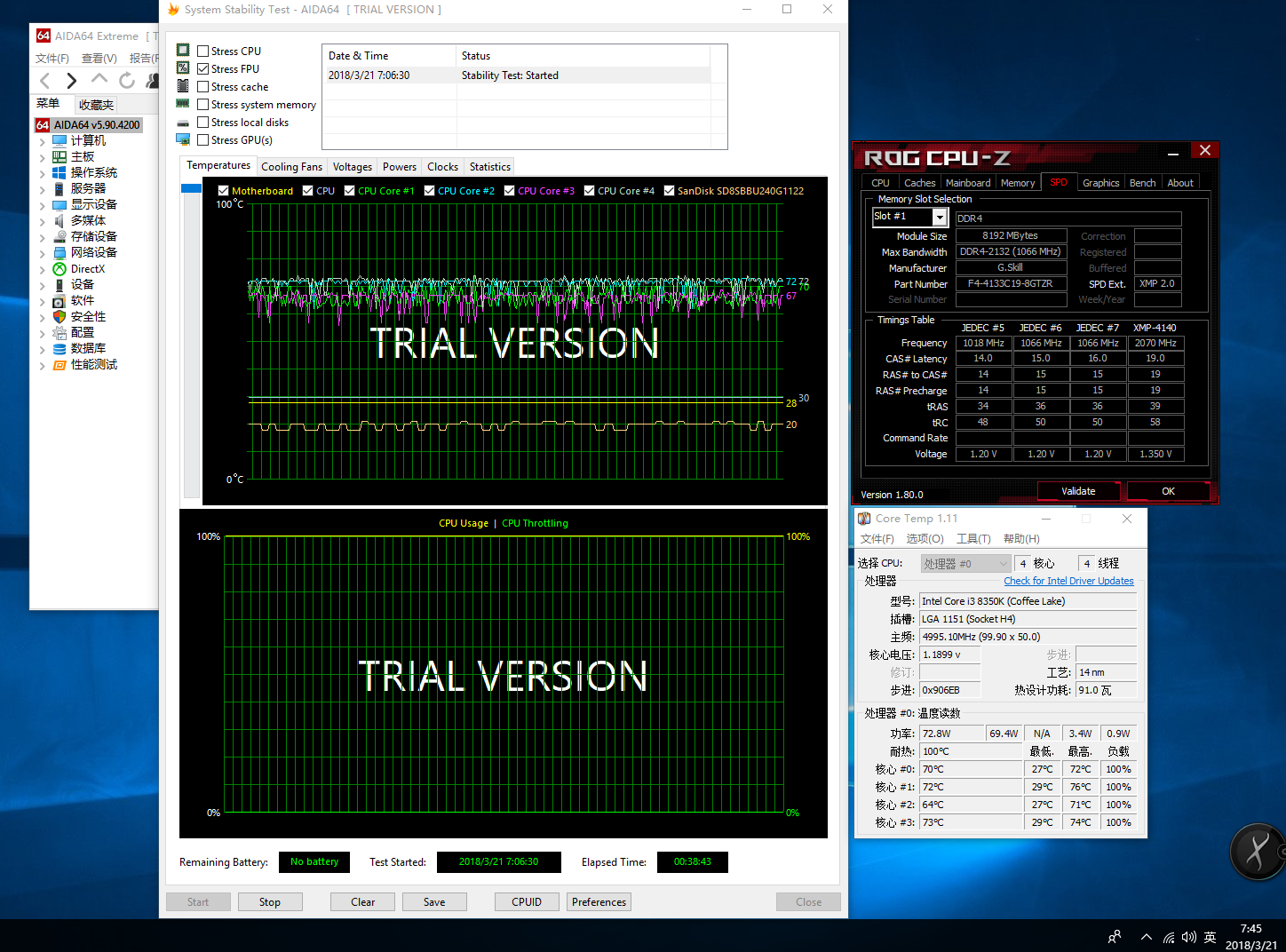Screen dimensions: 1286x952
Task: Click Check for Intel Driver Updates link
Action: [x=1068, y=581]
